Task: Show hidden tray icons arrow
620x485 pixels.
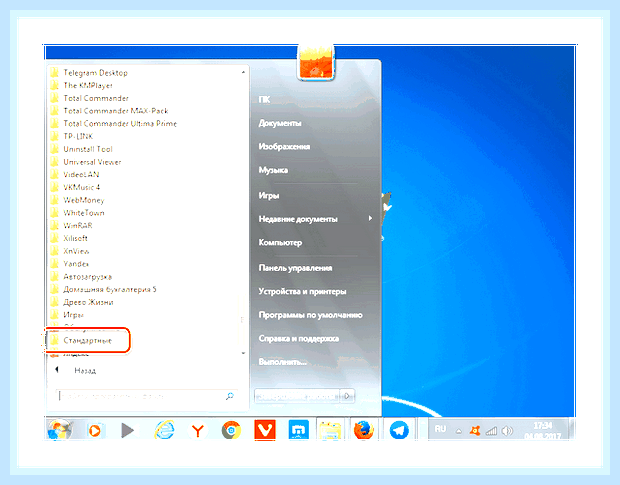Action: point(459,431)
